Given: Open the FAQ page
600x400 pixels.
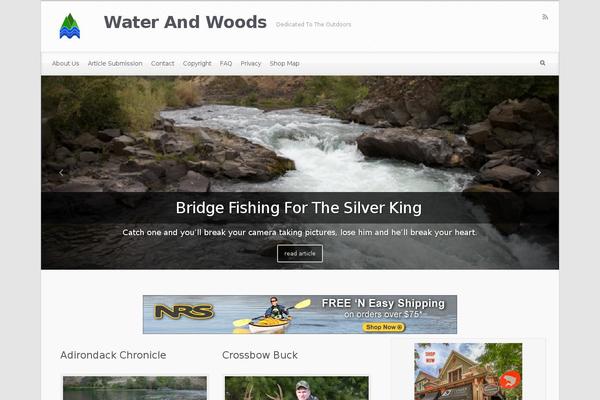Looking at the screenshot, I should pos(226,64).
